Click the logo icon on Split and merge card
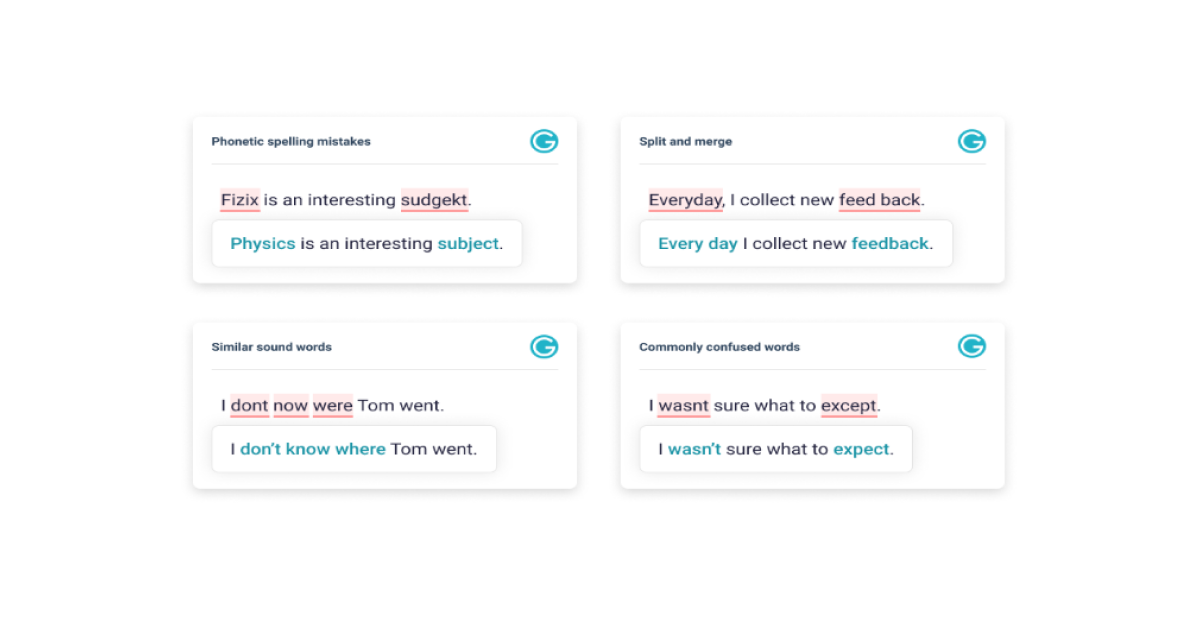The image size is (1200, 630). pos(972,142)
